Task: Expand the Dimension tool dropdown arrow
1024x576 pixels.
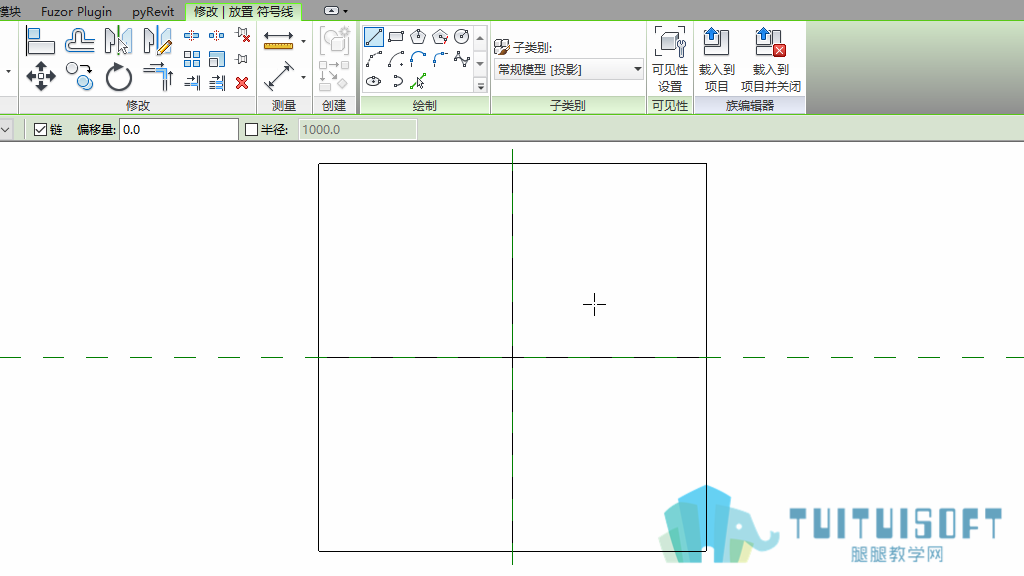Action: pyautogui.click(x=303, y=77)
